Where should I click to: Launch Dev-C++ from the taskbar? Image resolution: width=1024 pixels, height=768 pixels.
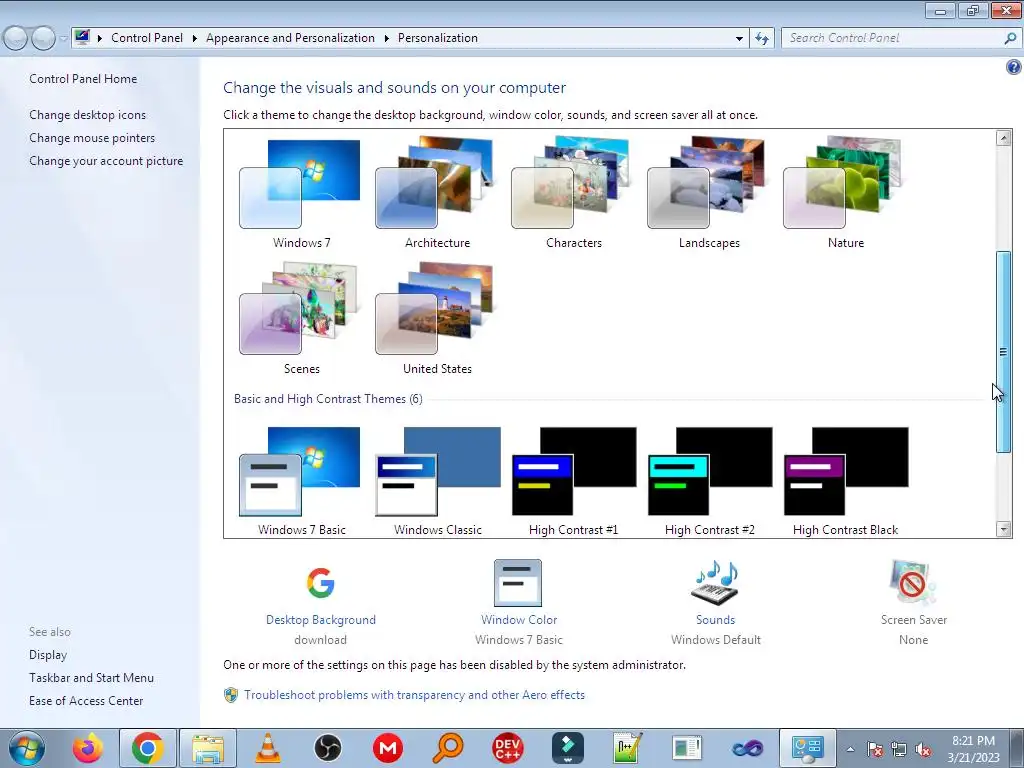tap(507, 748)
